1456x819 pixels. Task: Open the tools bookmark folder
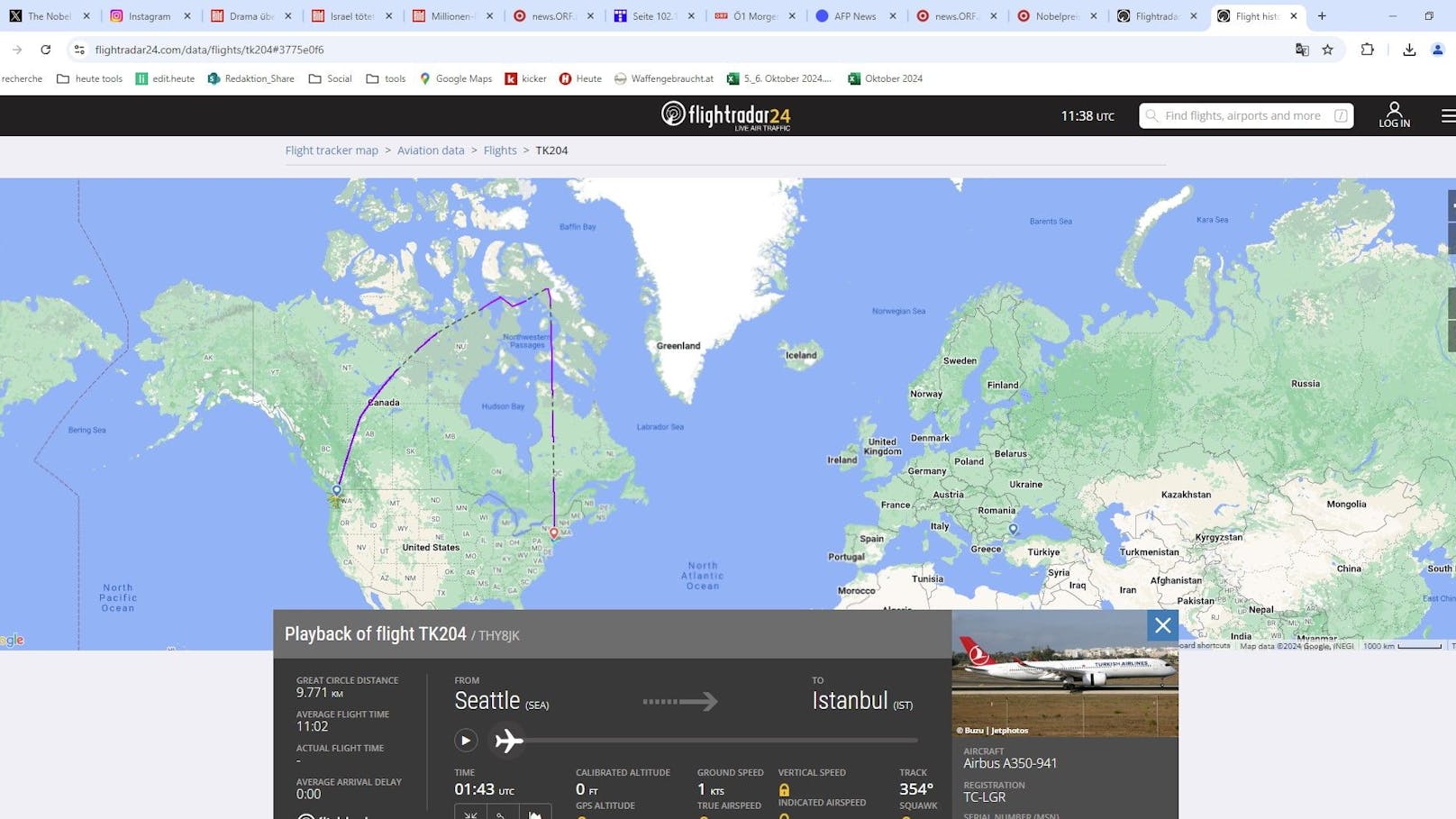[x=386, y=78]
